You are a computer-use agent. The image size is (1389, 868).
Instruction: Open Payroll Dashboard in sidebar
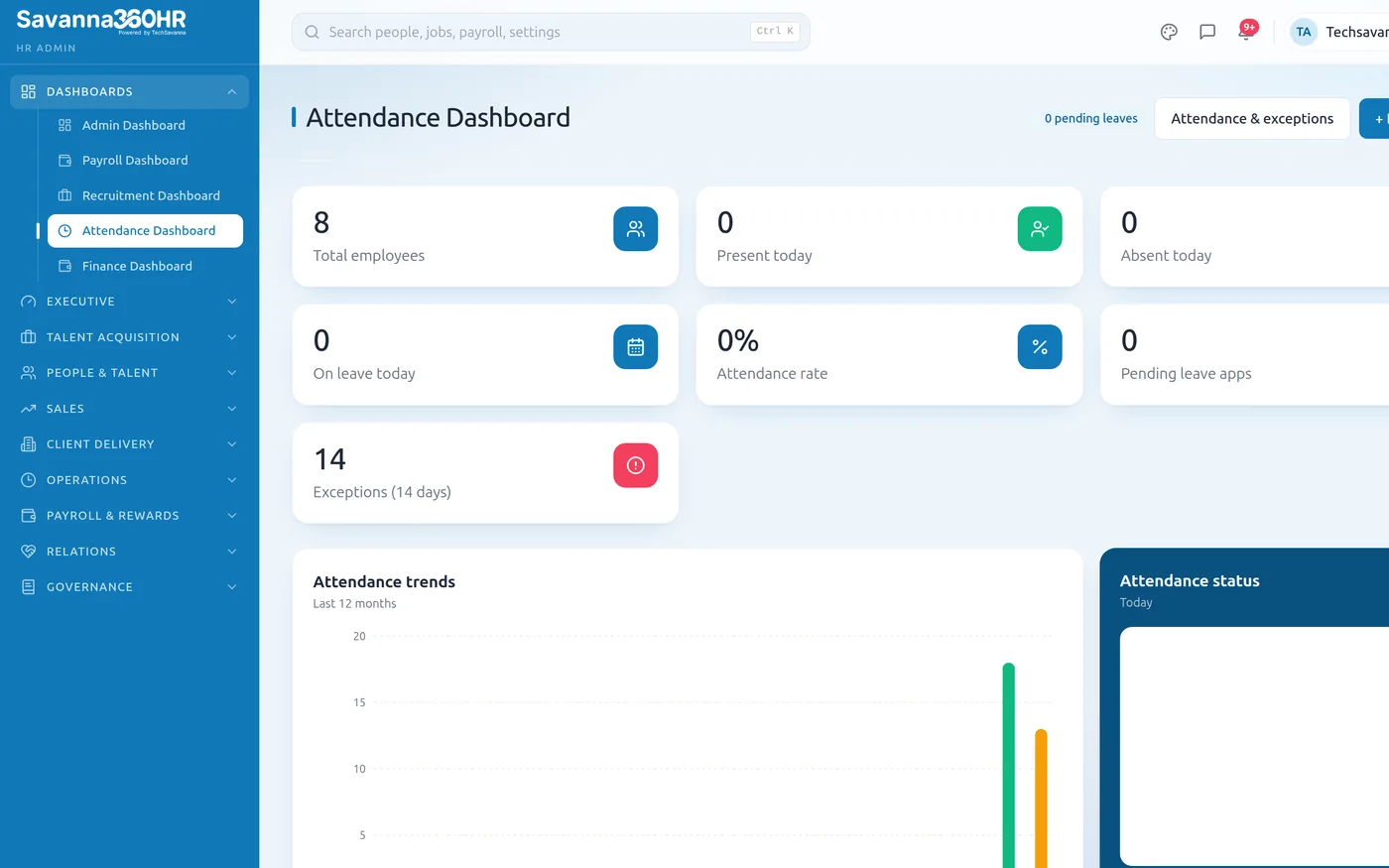click(145, 160)
